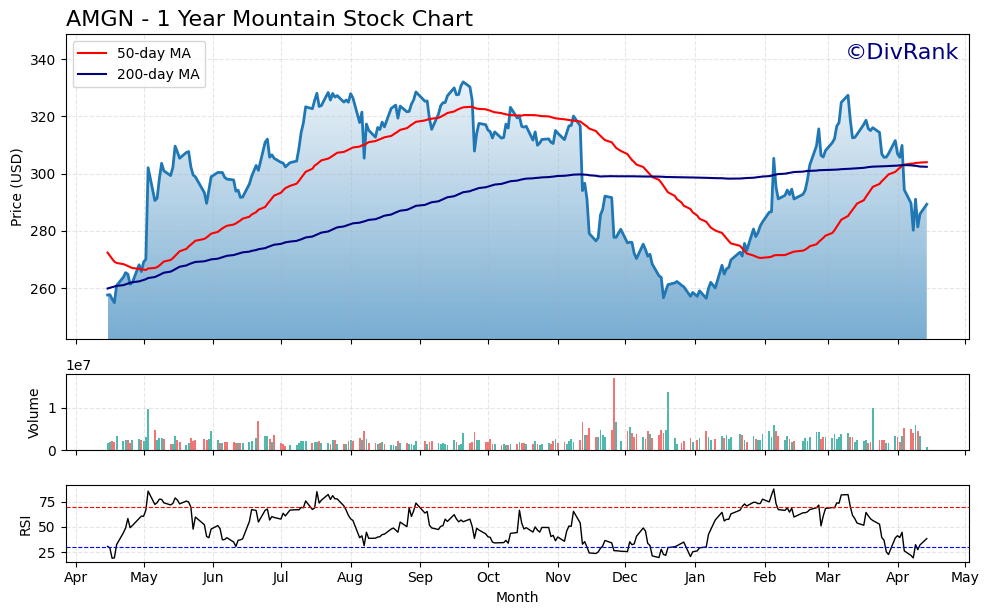
Task: Click the 'Jan' month tick label
Action: point(695,577)
